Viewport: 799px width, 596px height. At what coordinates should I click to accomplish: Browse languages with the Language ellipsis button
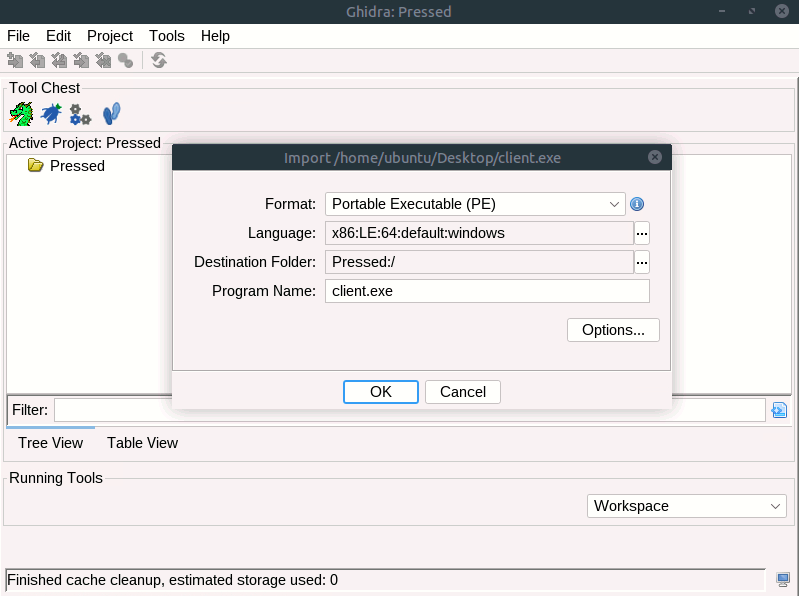click(x=642, y=233)
